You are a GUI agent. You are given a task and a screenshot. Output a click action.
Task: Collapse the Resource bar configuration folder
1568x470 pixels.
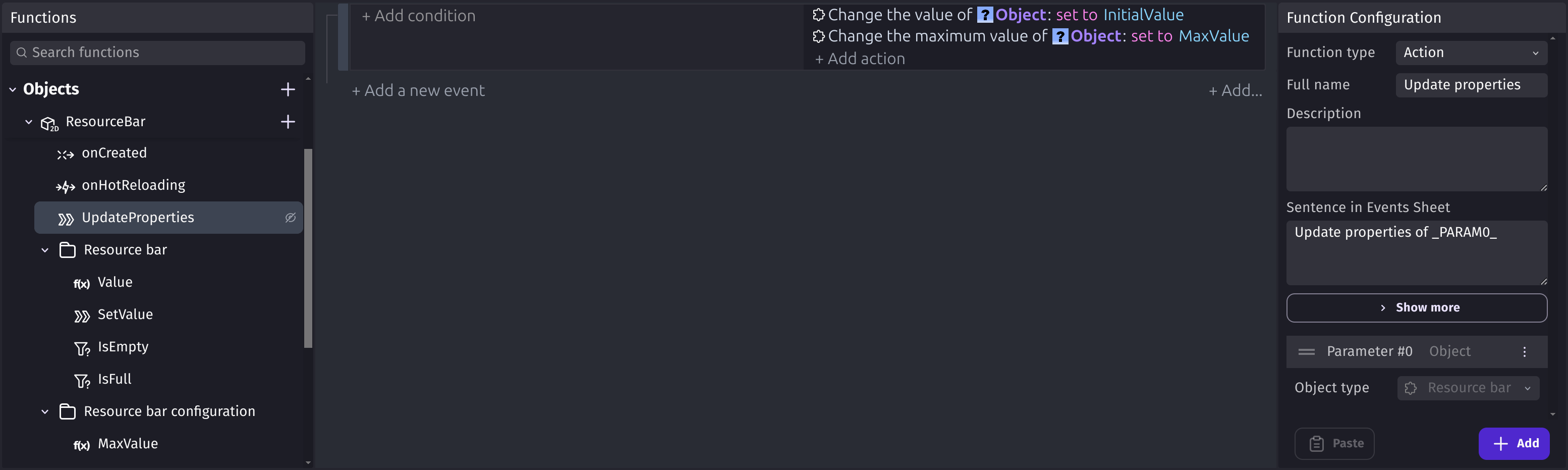[x=45, y=411]
